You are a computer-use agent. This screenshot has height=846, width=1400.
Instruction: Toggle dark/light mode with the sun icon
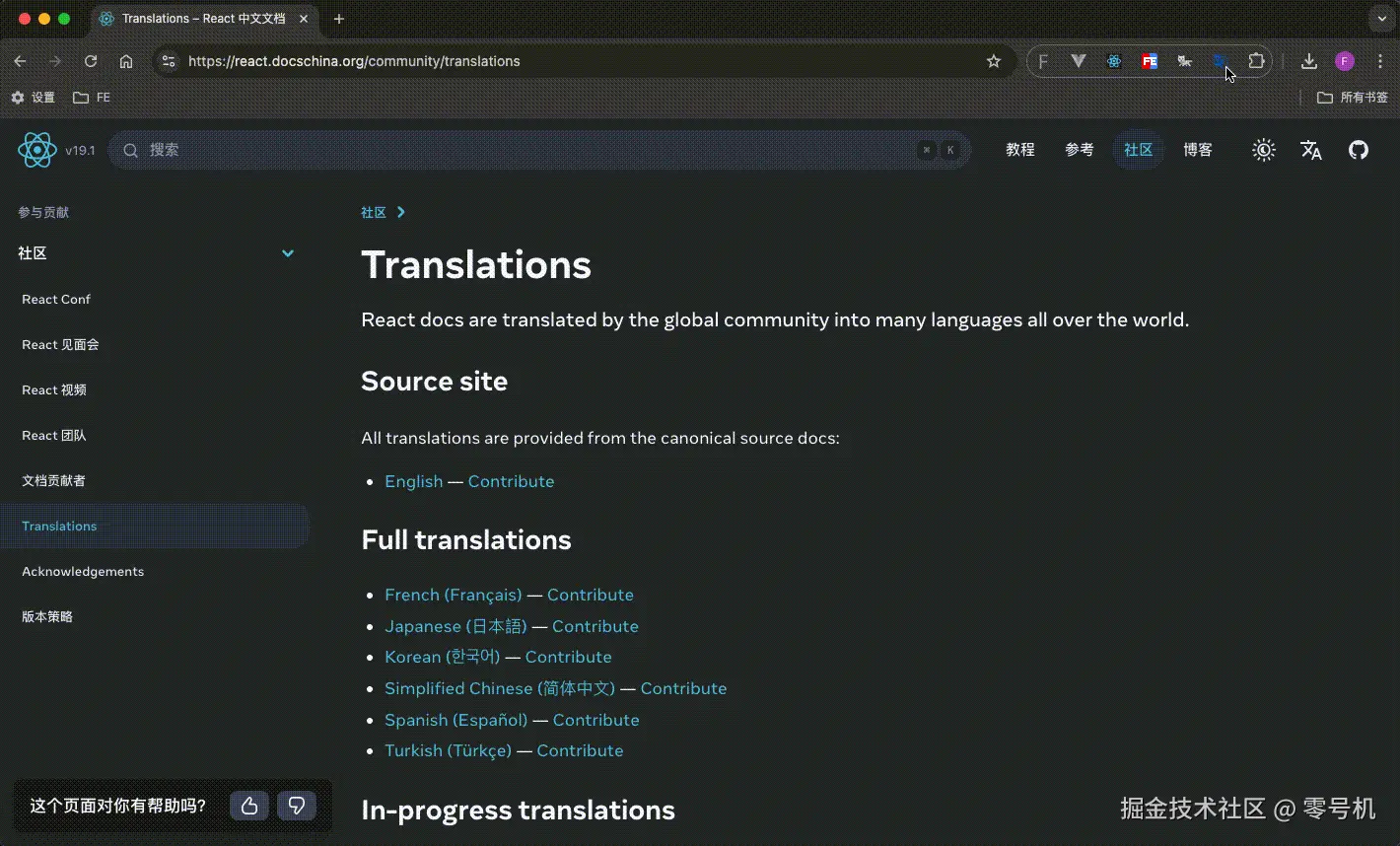(x=1263, y=150)
